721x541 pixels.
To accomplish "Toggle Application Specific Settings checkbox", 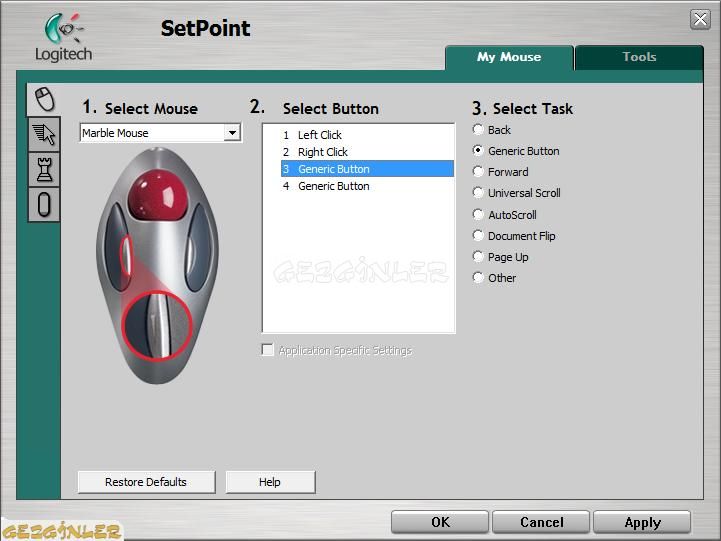I will coord(267,350).
